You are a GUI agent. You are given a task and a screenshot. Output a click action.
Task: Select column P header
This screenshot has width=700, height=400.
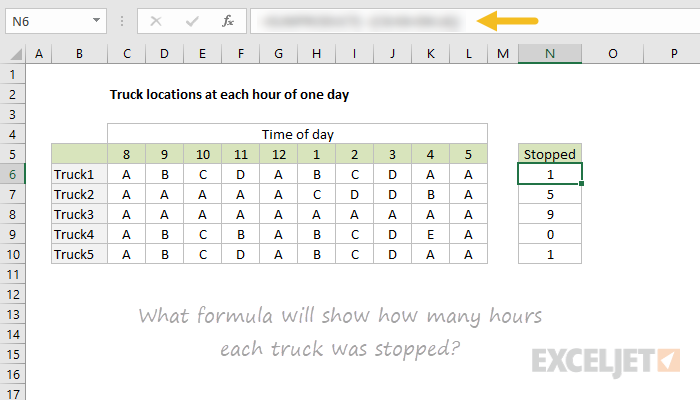coord(674,54)
